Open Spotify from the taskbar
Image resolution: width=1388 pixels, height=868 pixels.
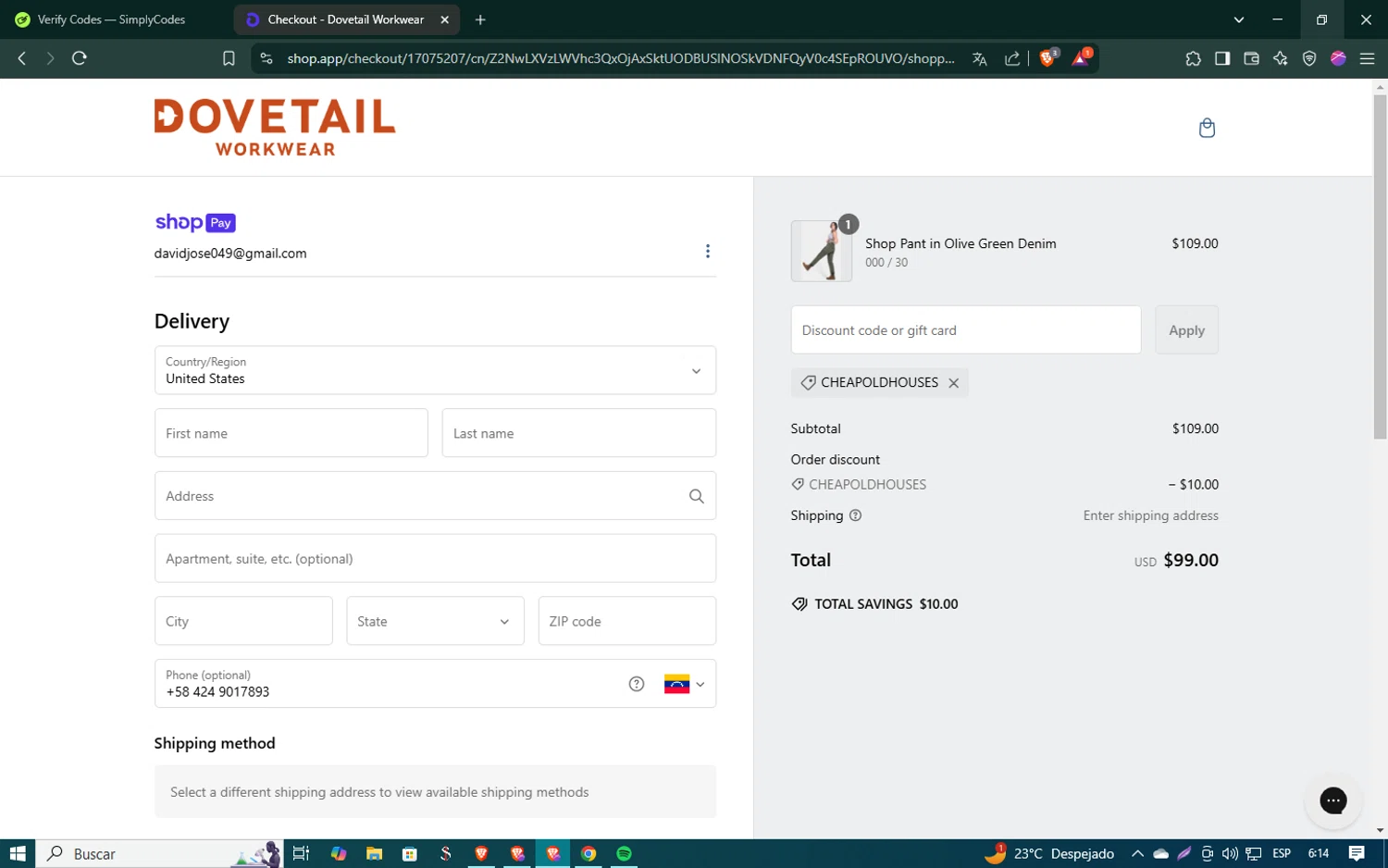point(625,853)
